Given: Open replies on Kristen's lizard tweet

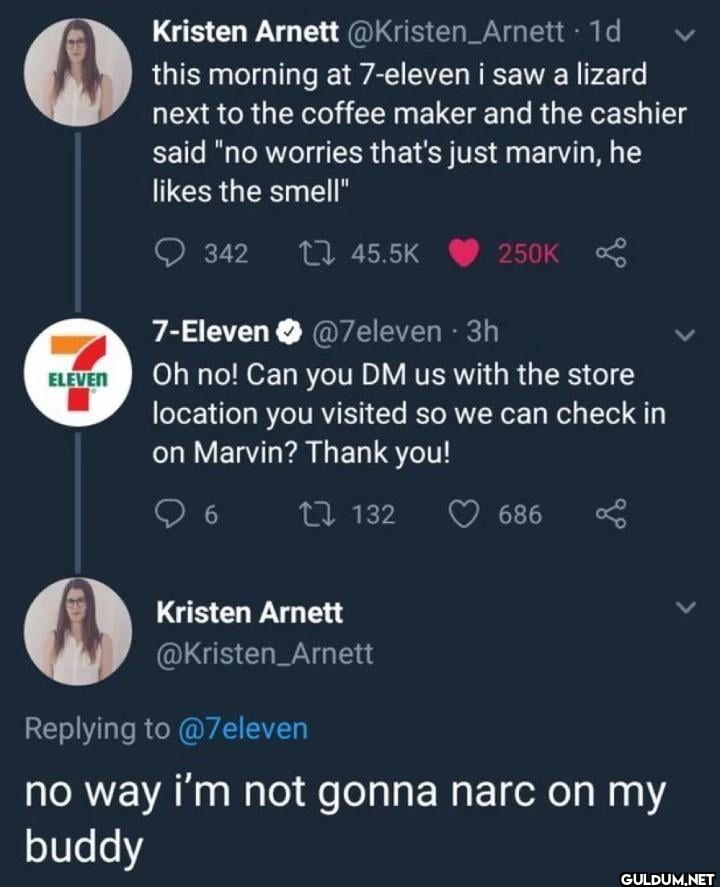Looking at the screenshot, I should (170, 253).
